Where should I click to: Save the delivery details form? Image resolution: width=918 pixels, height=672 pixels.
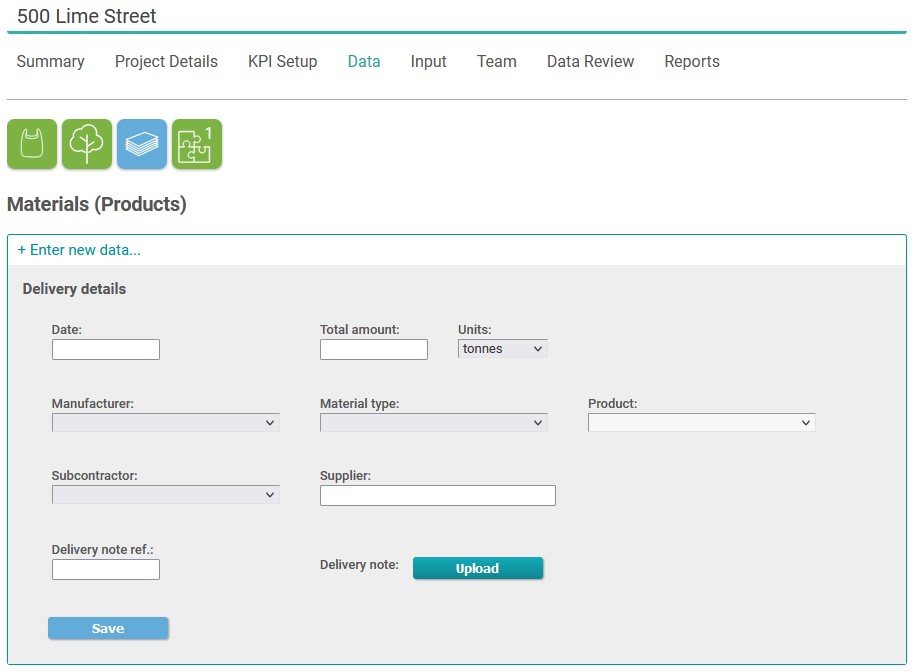(x=108, y=628)
